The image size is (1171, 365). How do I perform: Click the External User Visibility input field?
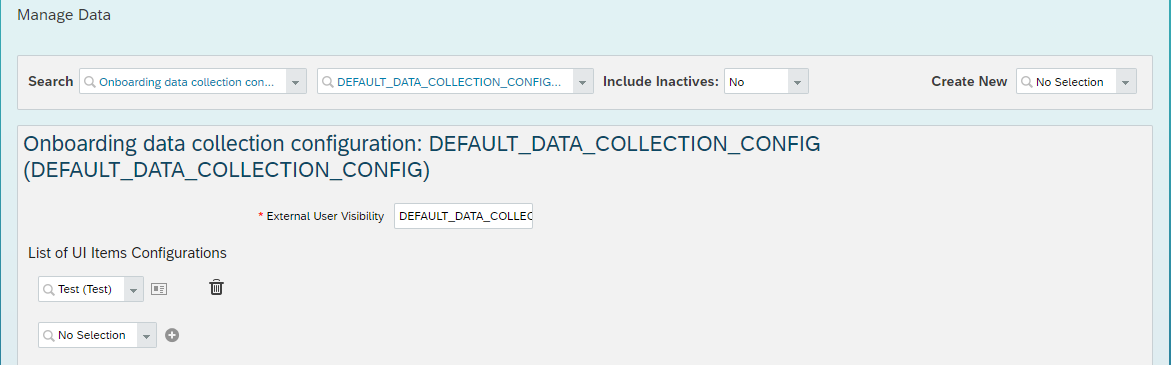(x=463, y=216)
